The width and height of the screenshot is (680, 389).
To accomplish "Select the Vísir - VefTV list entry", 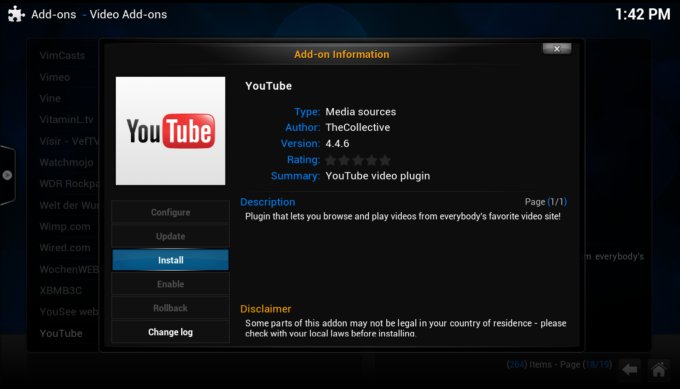I will (69, 141).
